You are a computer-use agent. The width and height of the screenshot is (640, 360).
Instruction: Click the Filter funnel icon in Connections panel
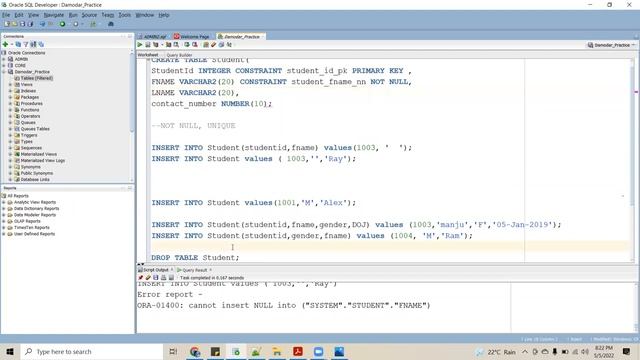pos(26,44)
